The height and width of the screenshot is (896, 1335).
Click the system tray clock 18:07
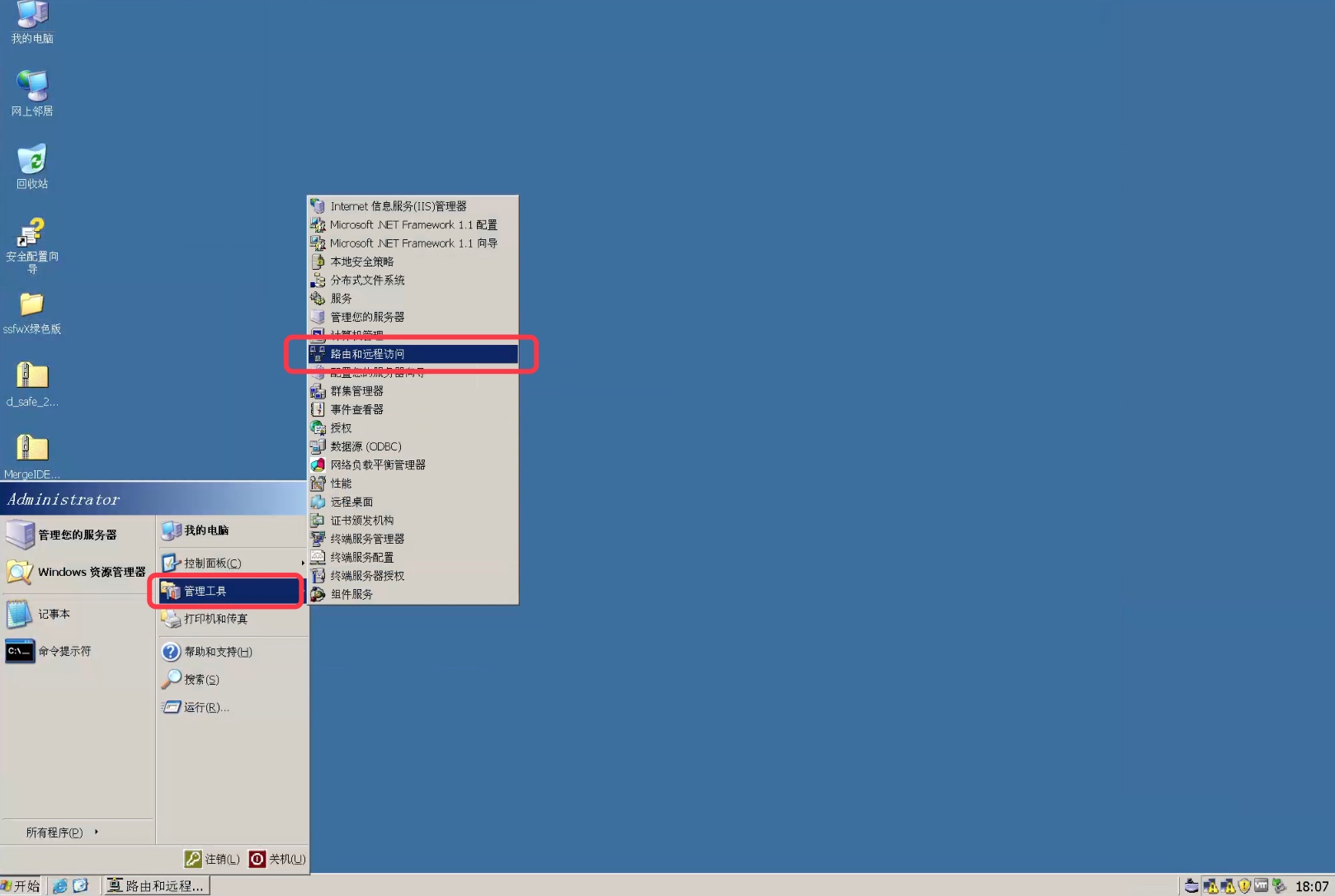point(1311,886)
